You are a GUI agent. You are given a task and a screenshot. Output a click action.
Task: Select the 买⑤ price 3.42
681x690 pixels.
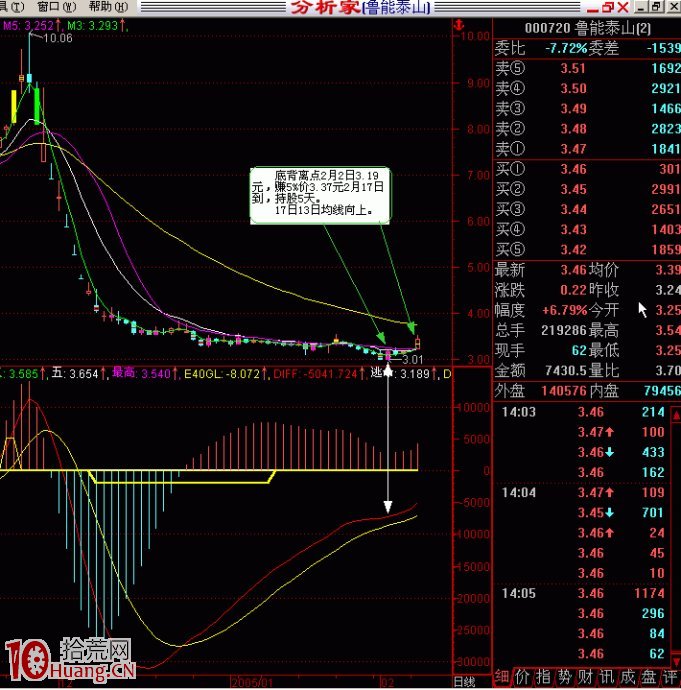573,250
